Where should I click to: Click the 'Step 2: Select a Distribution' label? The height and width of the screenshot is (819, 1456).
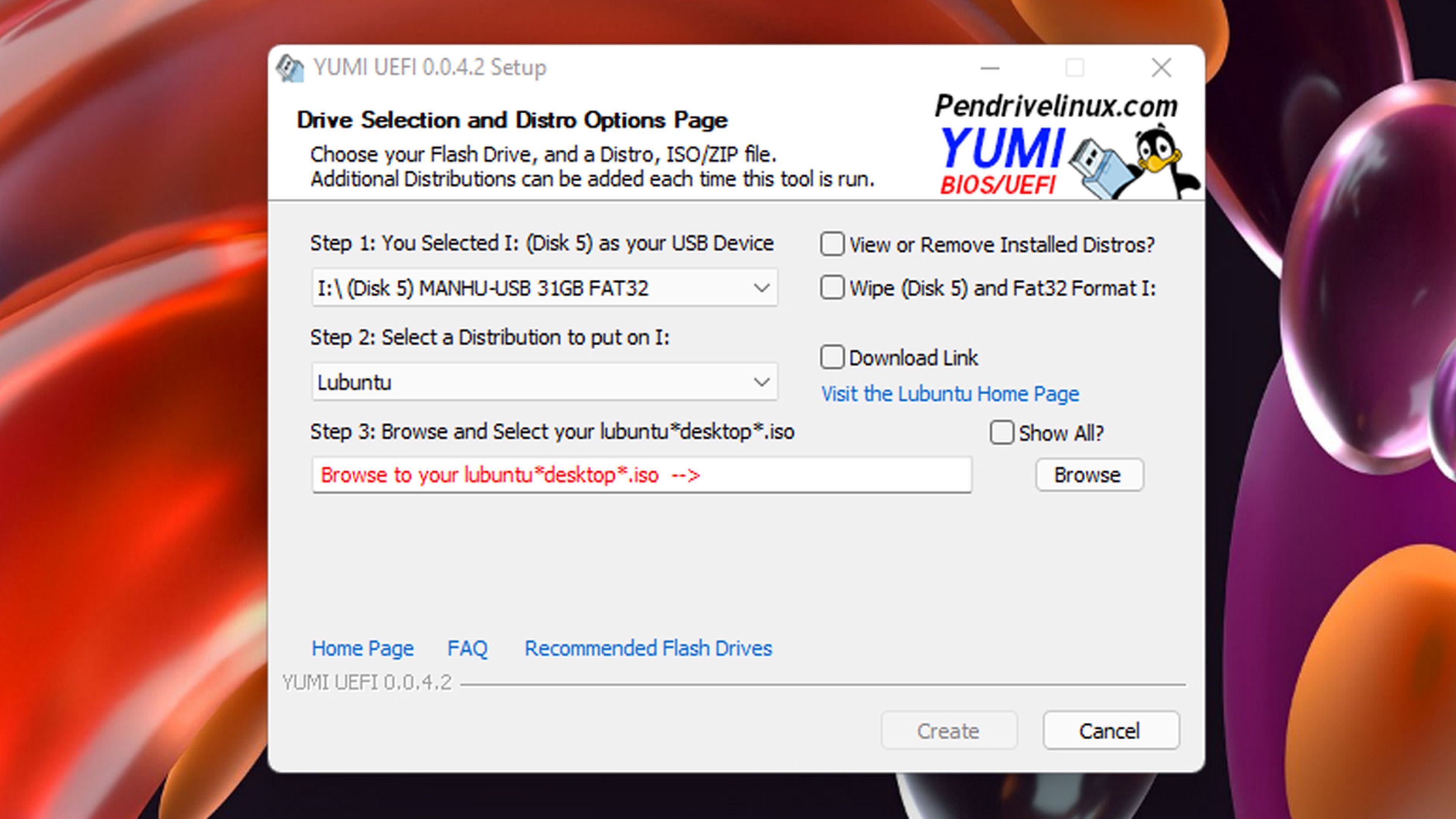[490, 337]
